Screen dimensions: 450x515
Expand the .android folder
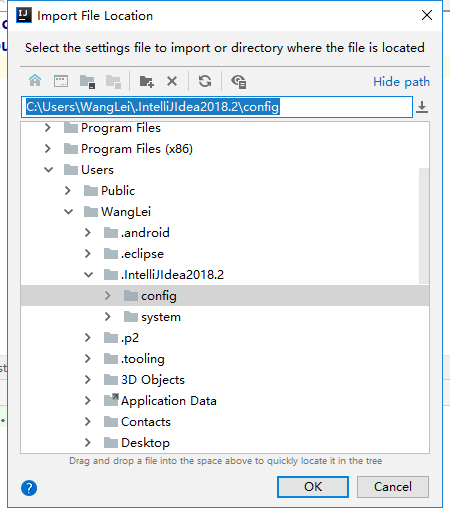coord(88,233)
